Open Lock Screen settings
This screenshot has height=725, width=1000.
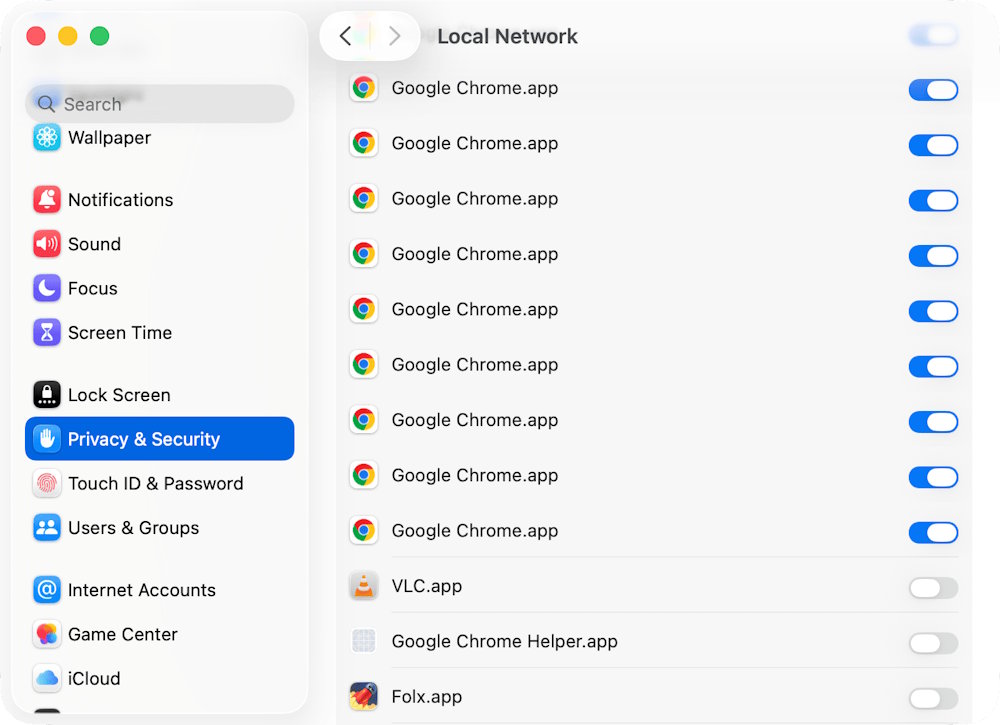(46, 395)
